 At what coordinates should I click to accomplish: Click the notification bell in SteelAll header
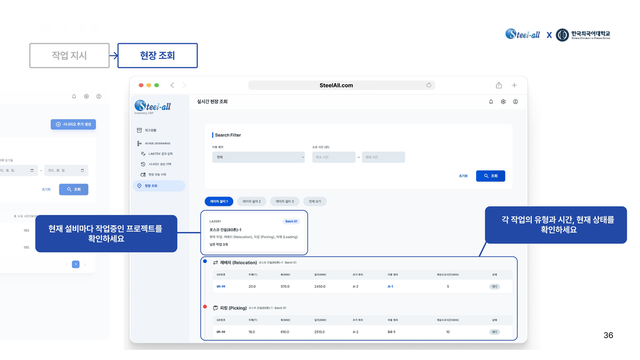(x=491, y=102)
